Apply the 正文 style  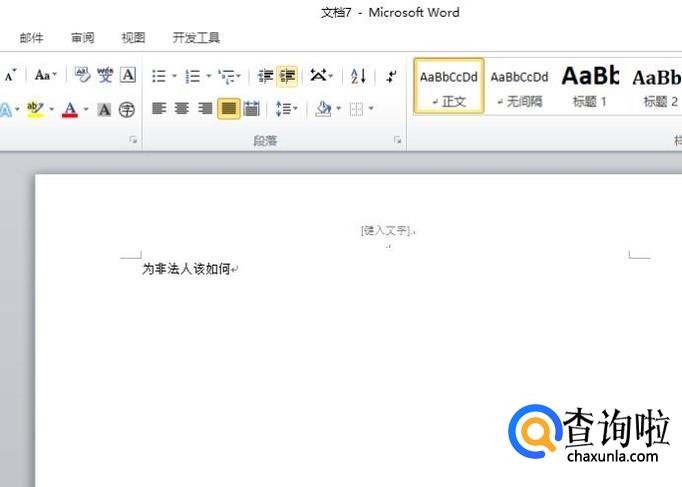[x=449, y=86]
